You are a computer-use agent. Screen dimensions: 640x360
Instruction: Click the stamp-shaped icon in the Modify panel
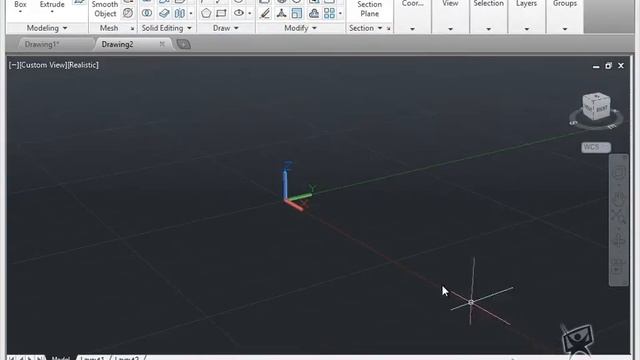313,13
